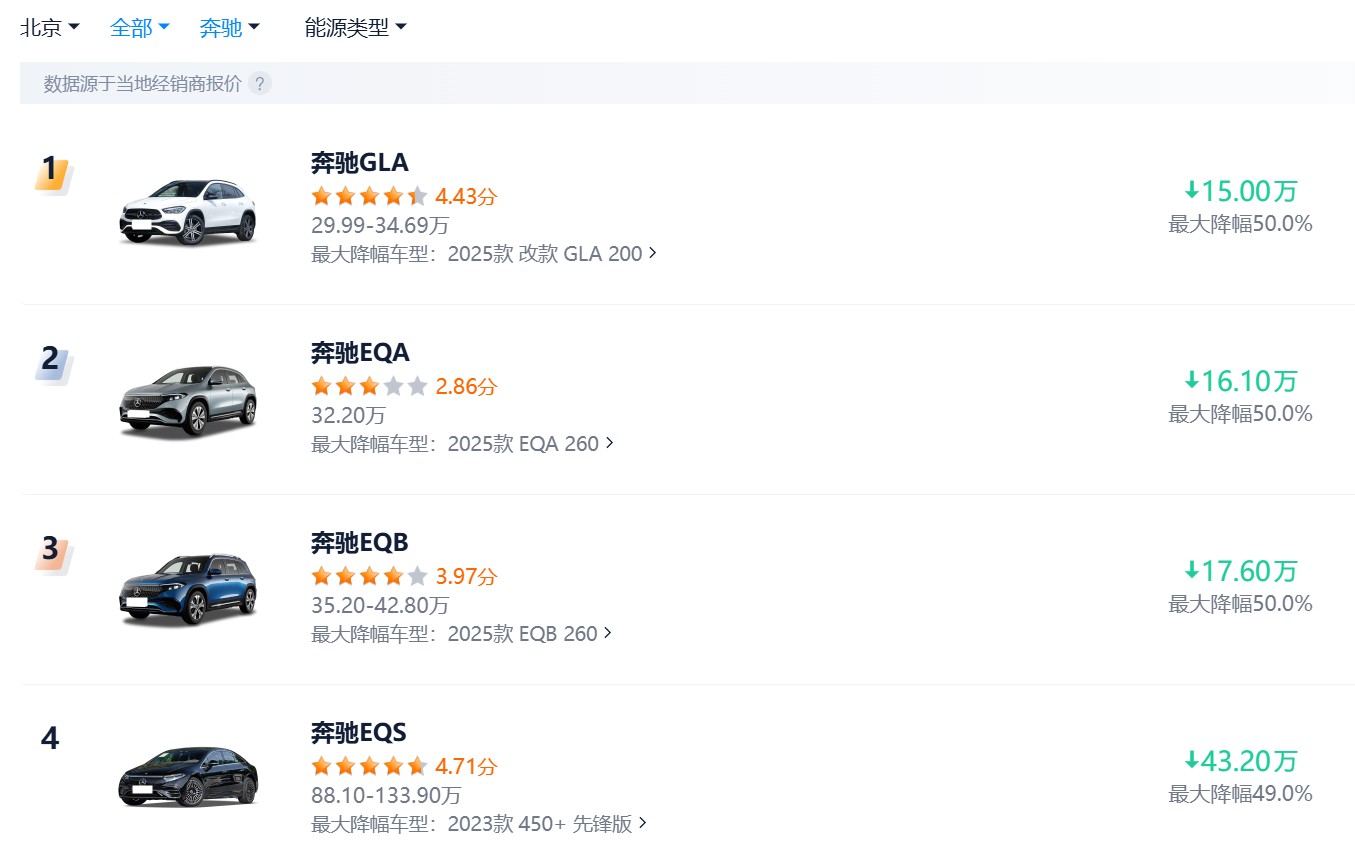Expand the 能源类型 dropdown

(356, 28)
